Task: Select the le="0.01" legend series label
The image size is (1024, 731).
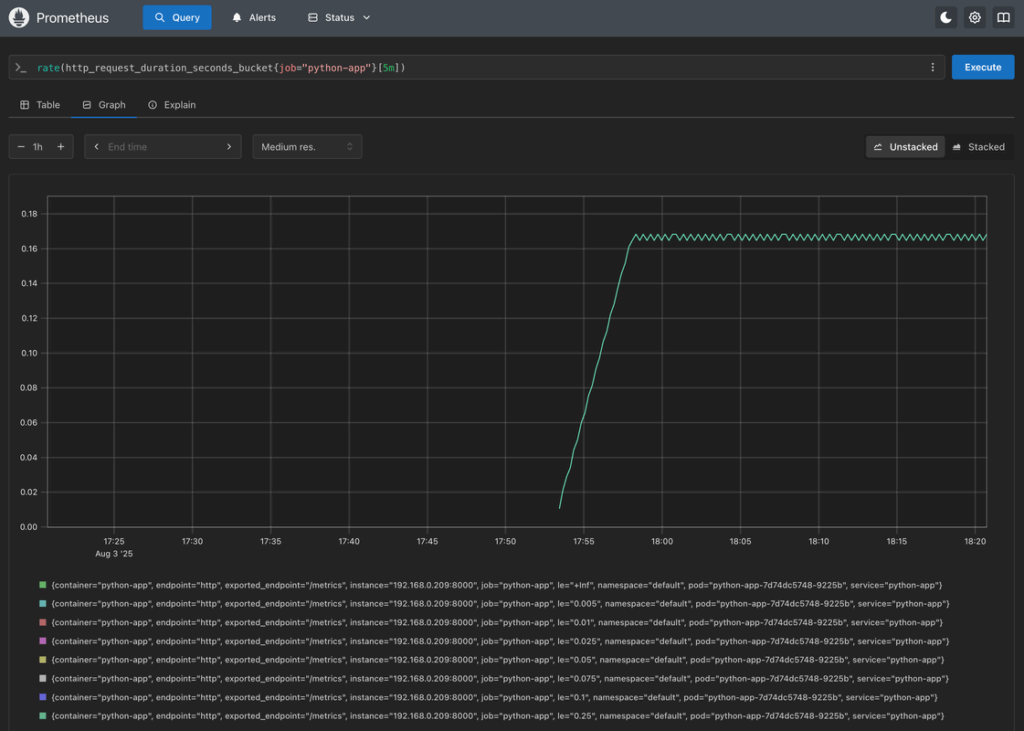Action: click(x=497, y=623)
